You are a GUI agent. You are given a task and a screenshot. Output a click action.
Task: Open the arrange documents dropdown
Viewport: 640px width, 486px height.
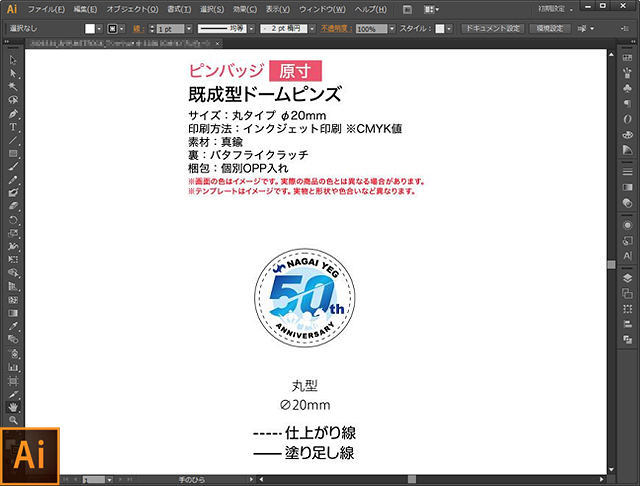pyautogui.click(x=431, y=9)
